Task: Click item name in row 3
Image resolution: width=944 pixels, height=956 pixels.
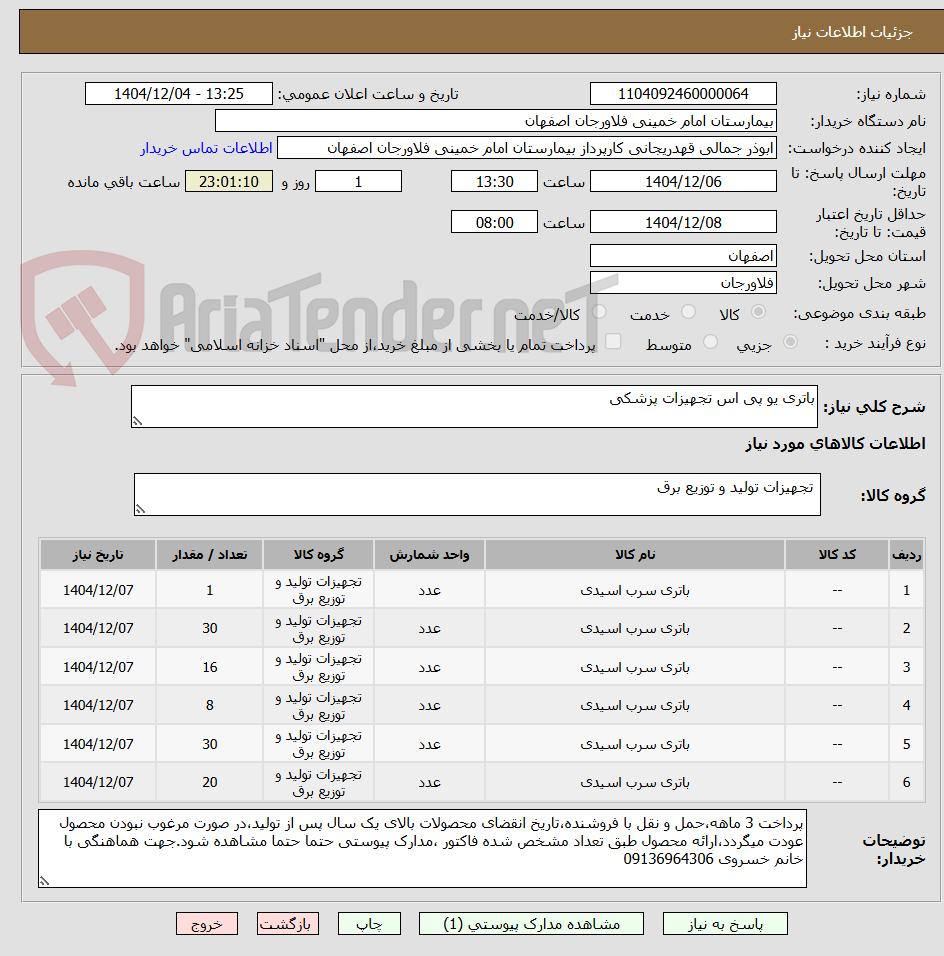Action: coord(634,667)
